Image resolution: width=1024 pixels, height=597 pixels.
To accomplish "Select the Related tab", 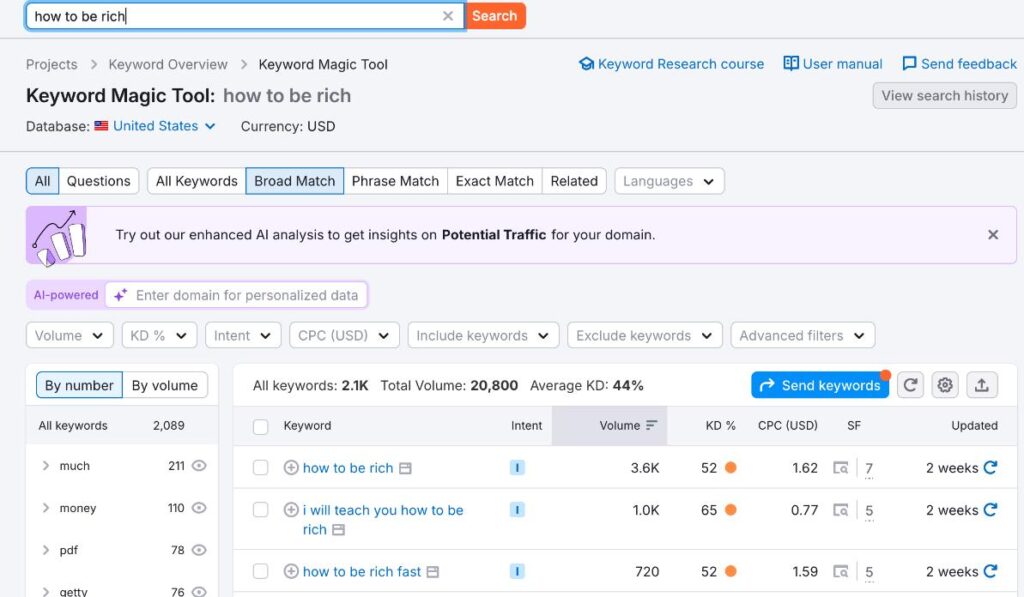I will pos(574,181).
